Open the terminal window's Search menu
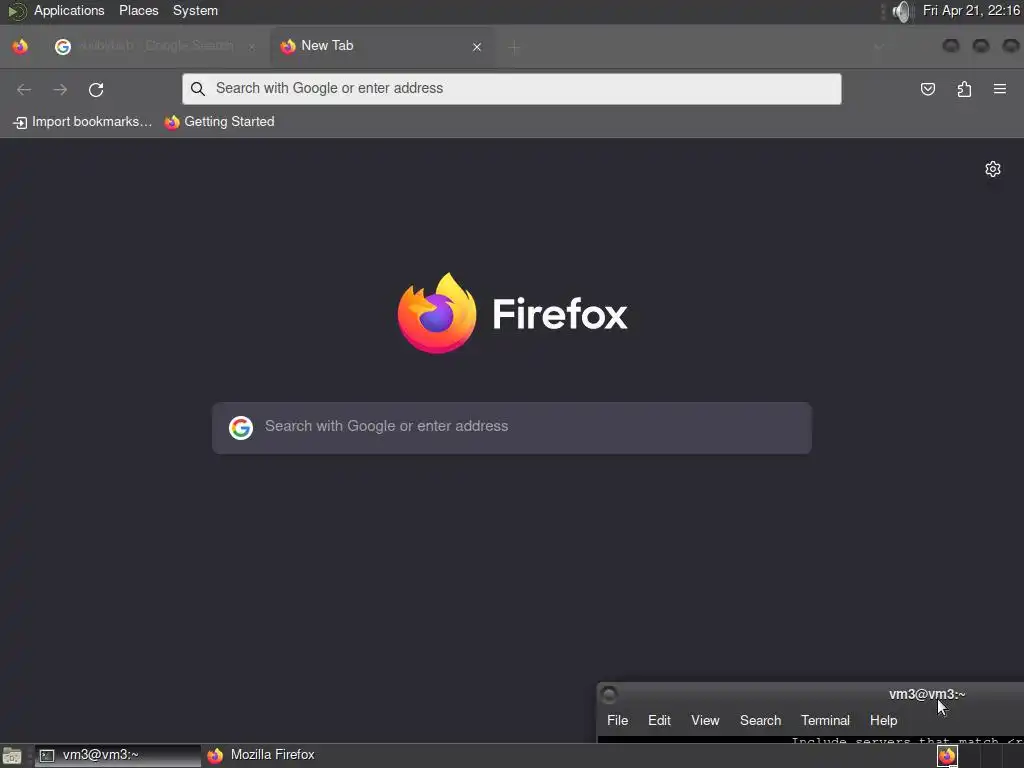This screenshot has height=768, width=1024. coord(760,720)
